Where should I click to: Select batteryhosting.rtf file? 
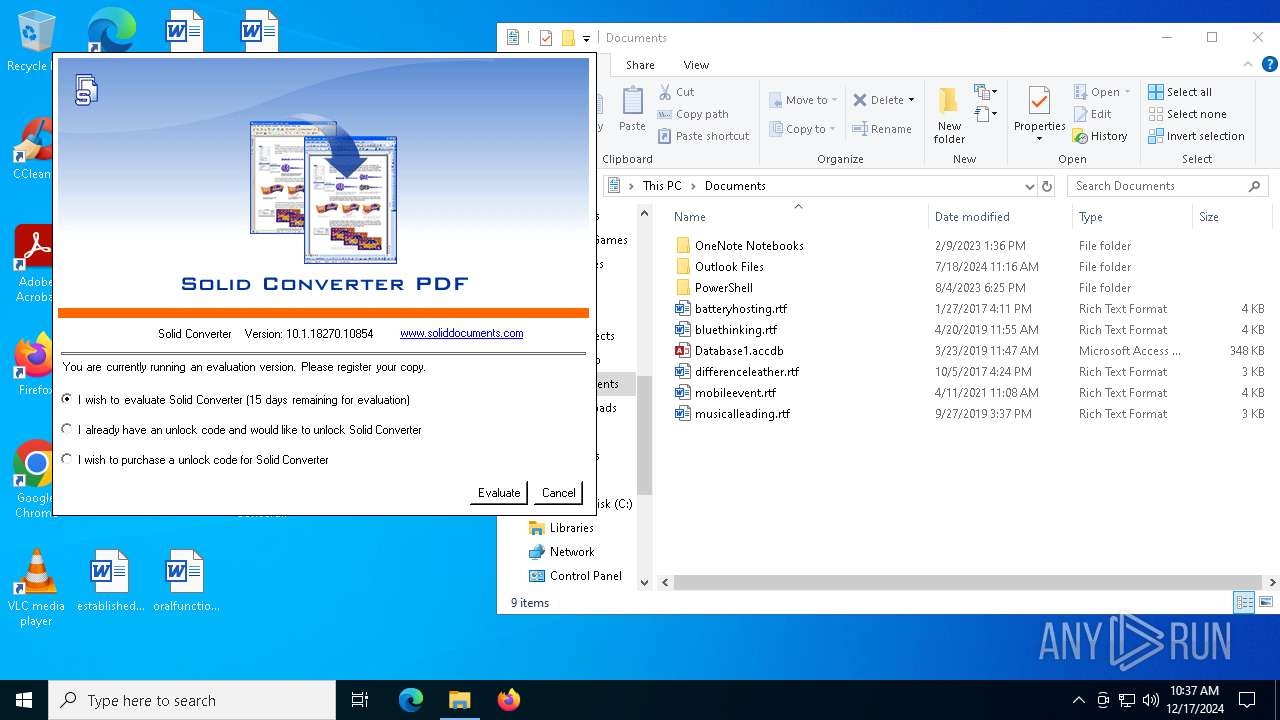click(x=740, y=309)
